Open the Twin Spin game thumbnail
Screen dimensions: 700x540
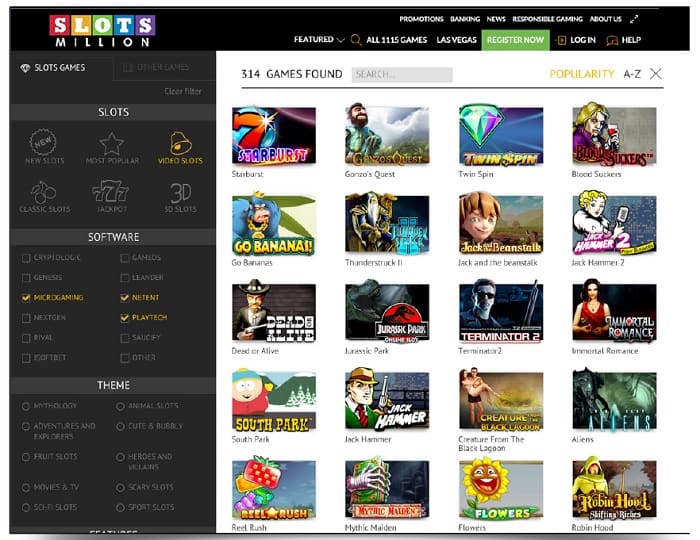501,136
